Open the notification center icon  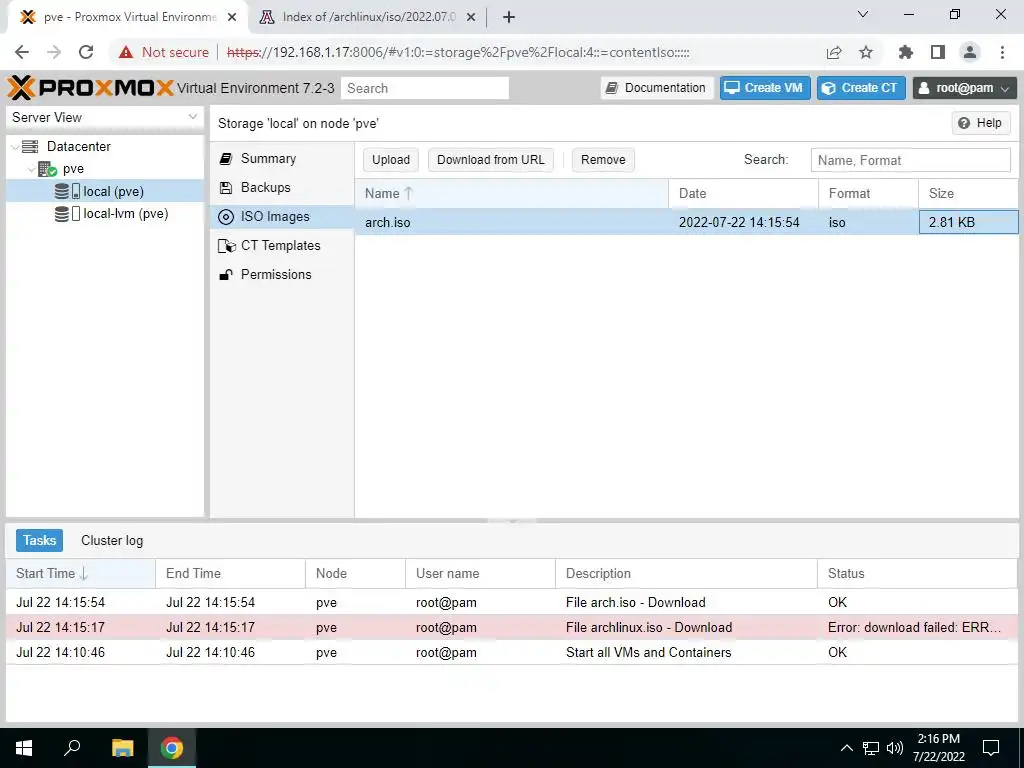[991, 748]
